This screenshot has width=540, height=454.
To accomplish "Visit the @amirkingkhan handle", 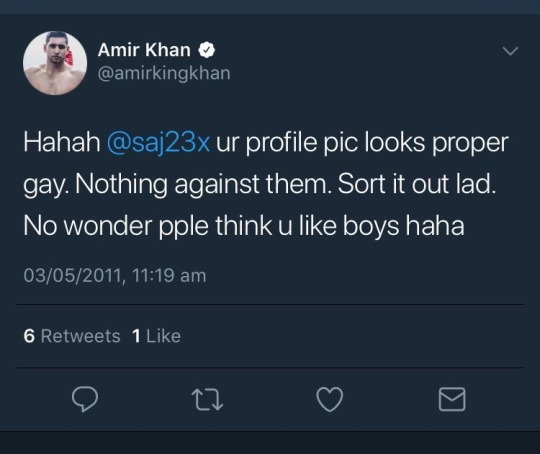I will [164, 74].
